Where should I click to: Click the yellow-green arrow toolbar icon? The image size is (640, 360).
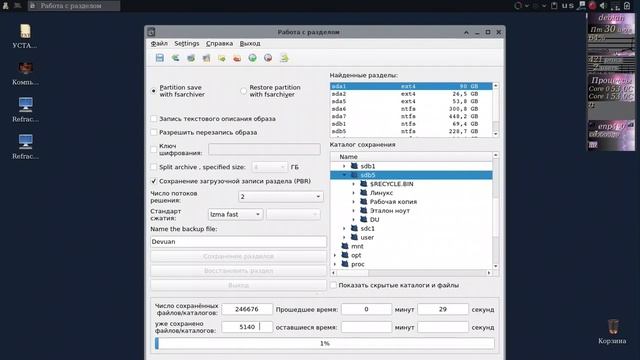click(222, 58)
